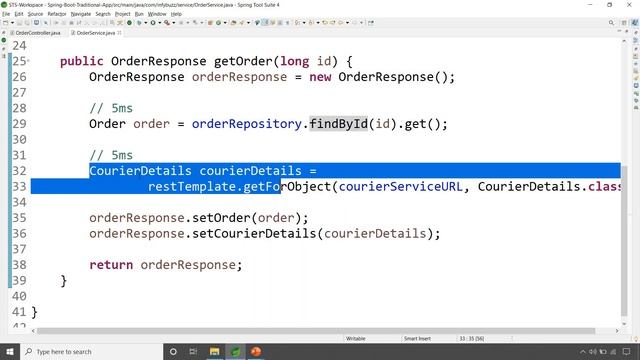Click the setCourierDetails call on line 36

click(254, 233)
